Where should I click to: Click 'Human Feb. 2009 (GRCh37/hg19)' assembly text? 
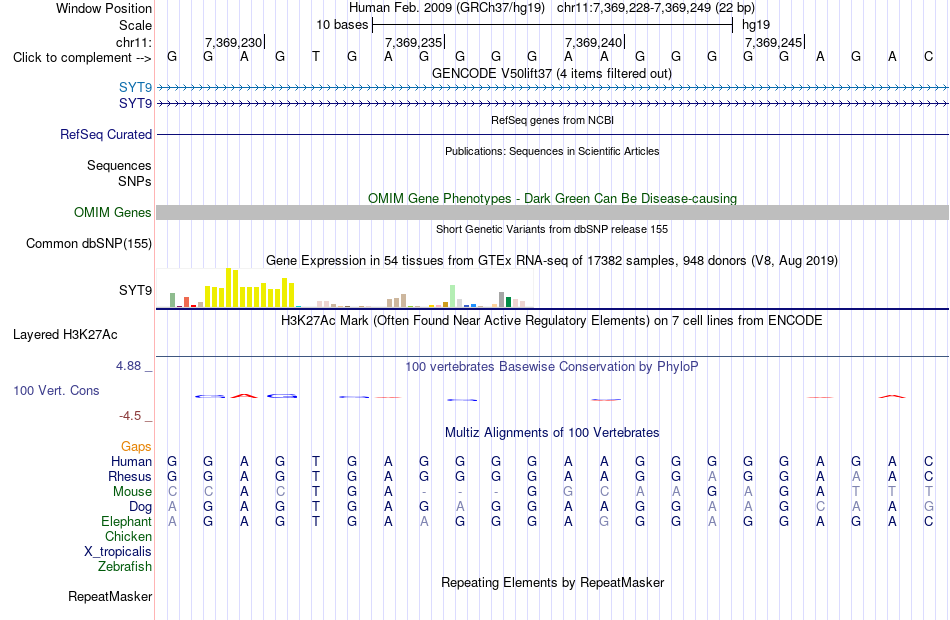[x=447, y=8]
